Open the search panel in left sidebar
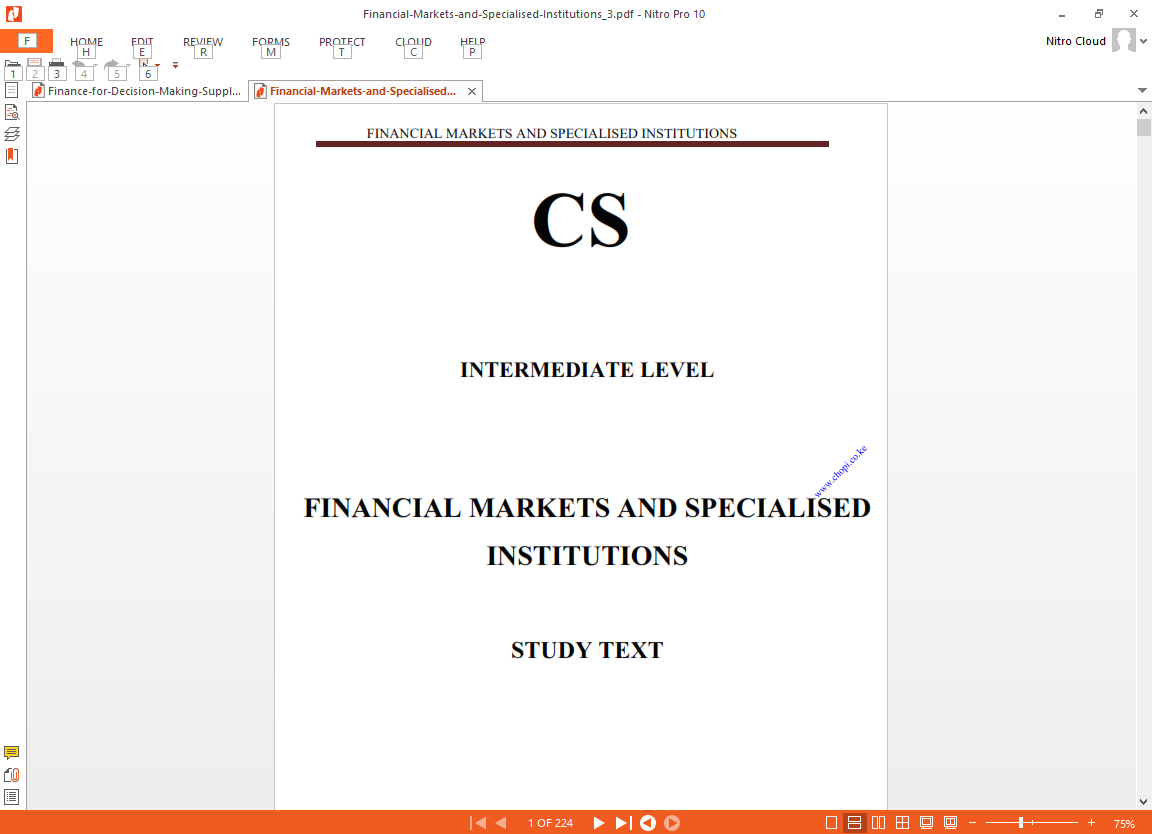This screenshot has height=834, width=1152. [x=12, y=112]
